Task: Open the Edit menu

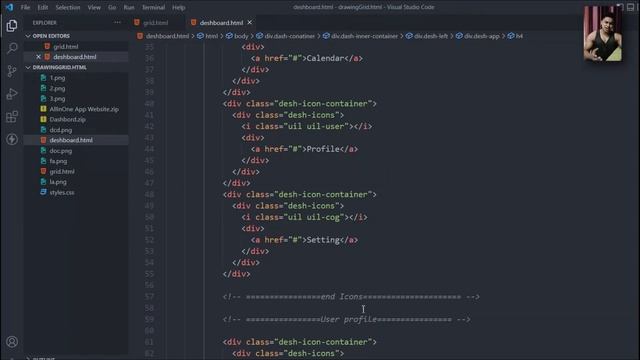Action: coord(42,7)
